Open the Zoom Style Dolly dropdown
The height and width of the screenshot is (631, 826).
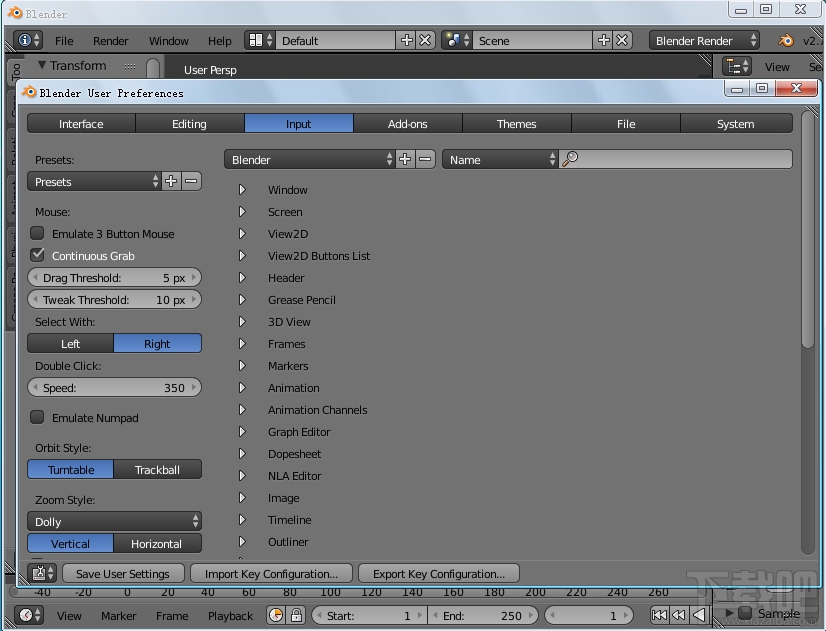click(x=113, y=521)
